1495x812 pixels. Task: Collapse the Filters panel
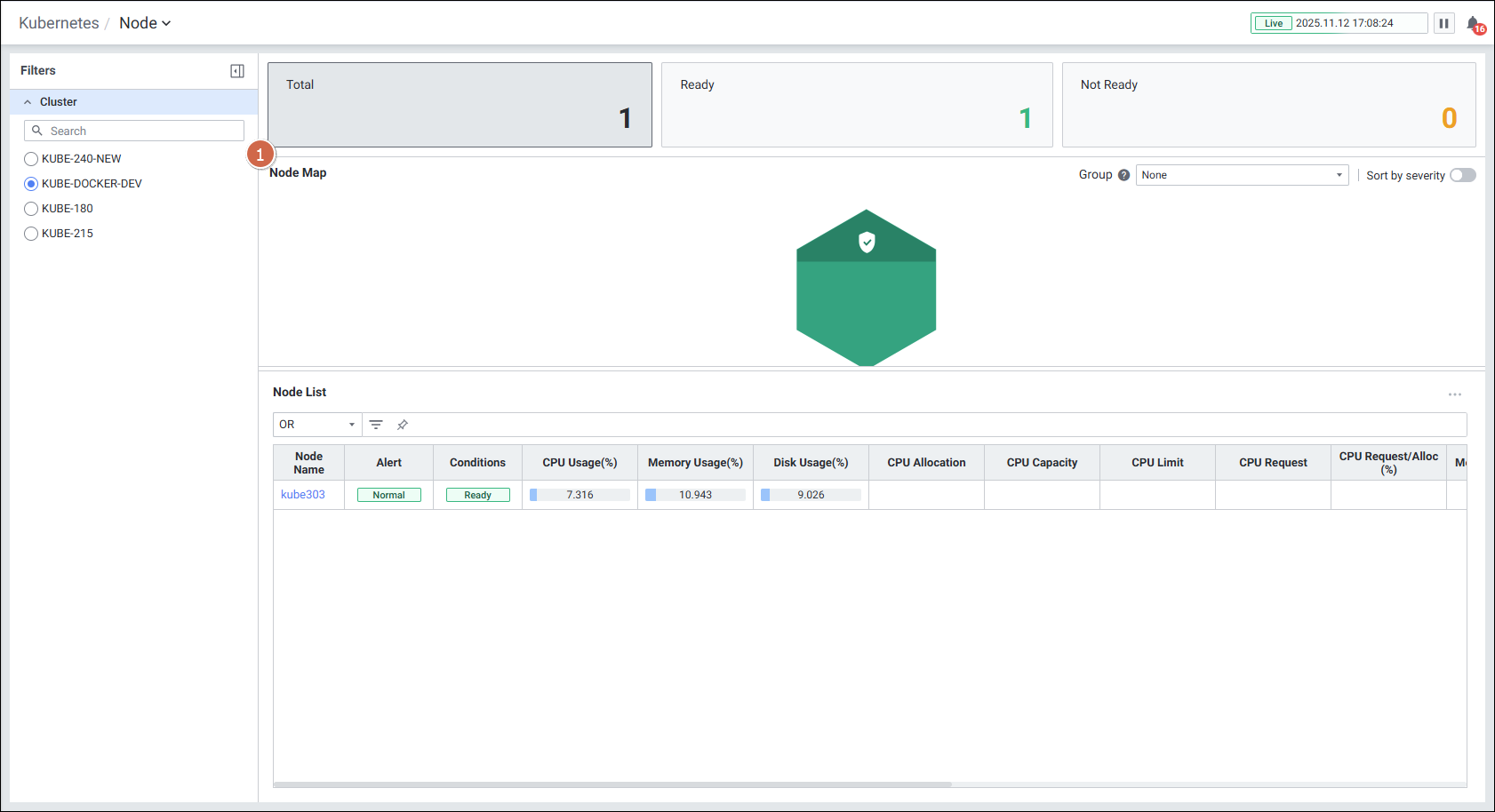pyautogui.click(x=237, y=71)
